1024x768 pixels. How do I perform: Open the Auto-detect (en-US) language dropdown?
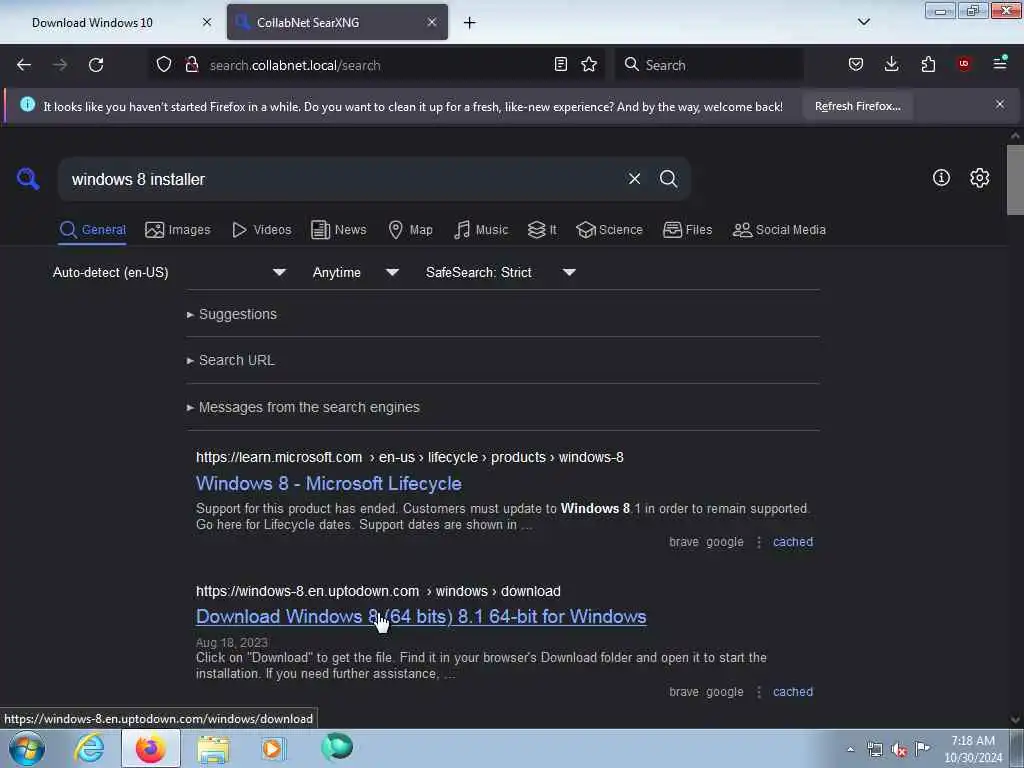(170, 272)
